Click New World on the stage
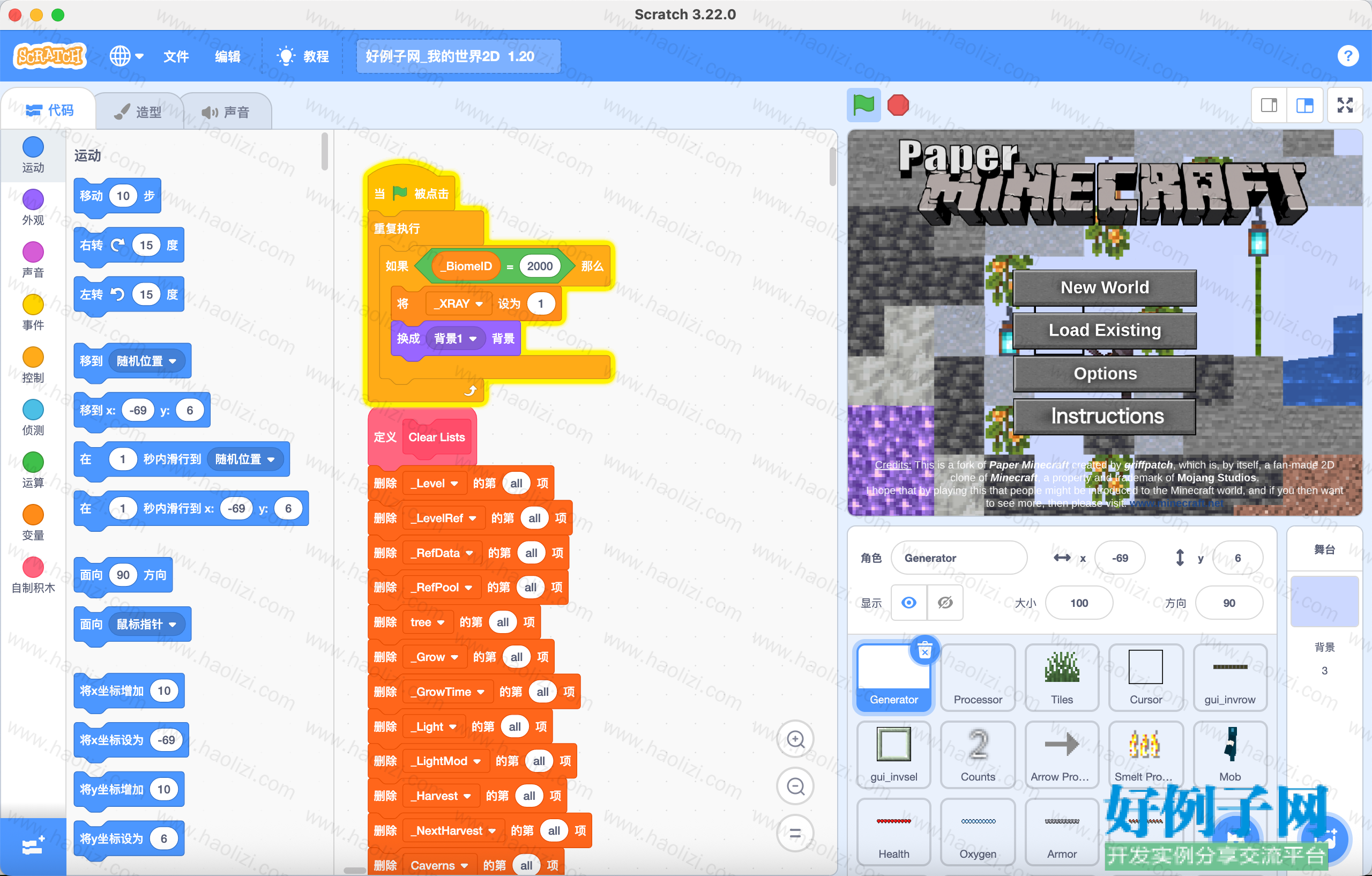 point(1104,288)
